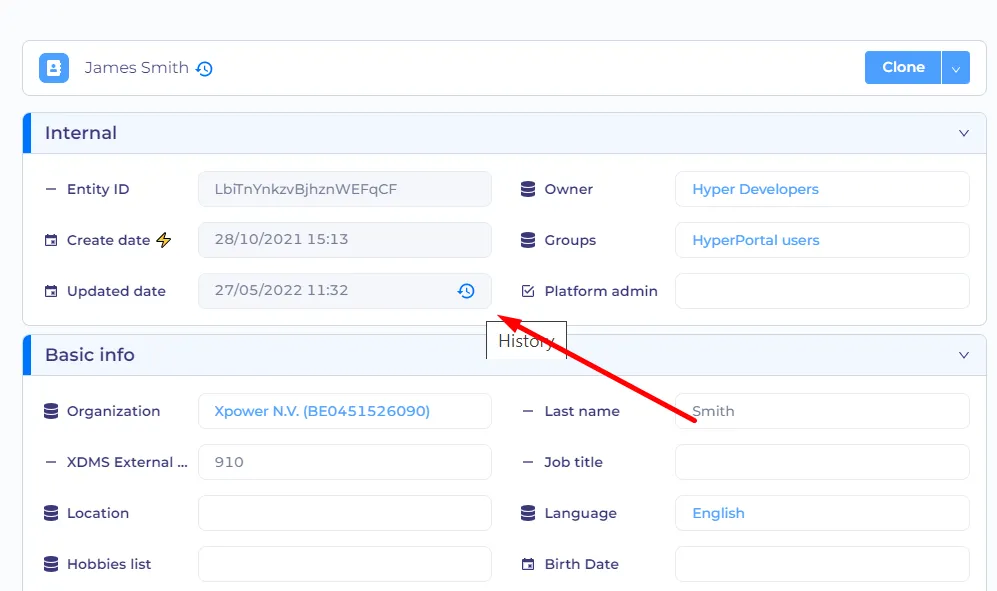
Task: Click database icon beside Organization label
Action: coord(51,411)
